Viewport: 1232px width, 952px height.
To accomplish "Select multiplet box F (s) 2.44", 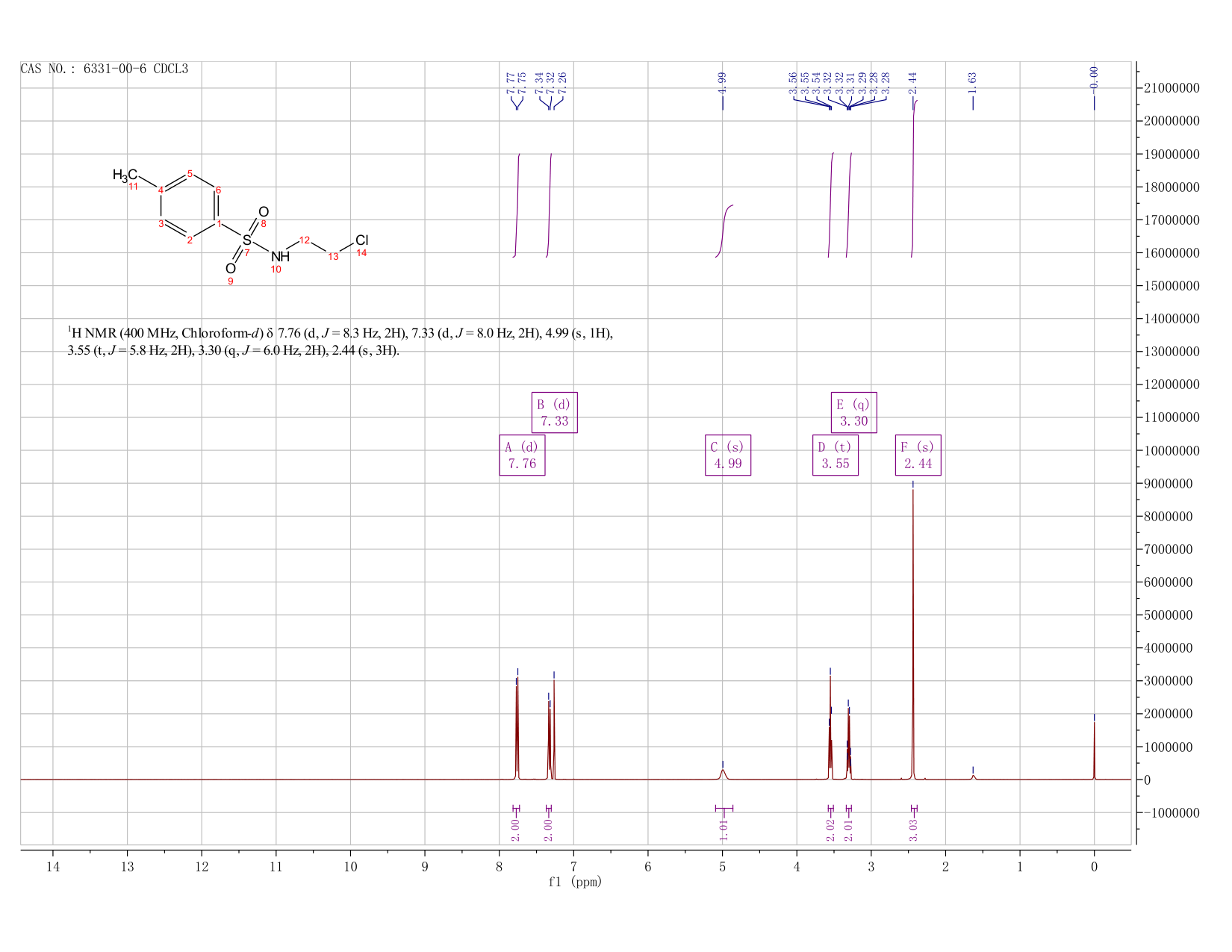I will pos(918,455).
